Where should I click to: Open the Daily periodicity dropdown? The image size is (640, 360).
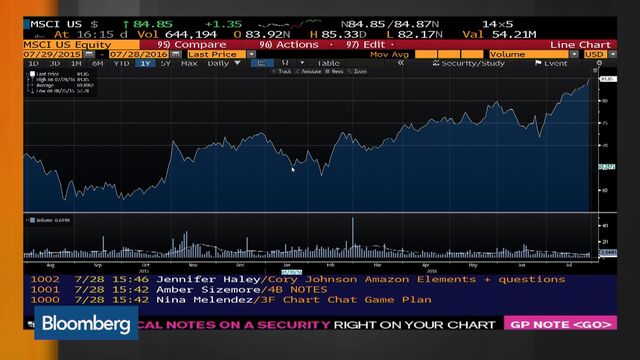224,63
